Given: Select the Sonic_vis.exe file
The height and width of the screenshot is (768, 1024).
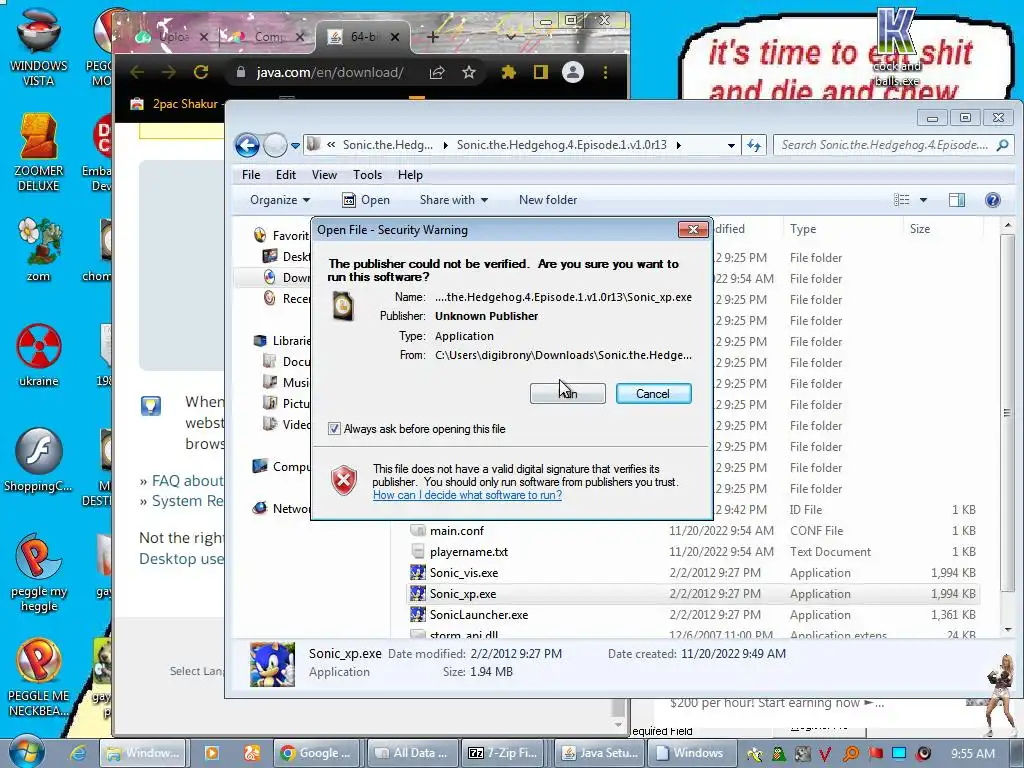Looking at the screenshot, I should (464, 573).
